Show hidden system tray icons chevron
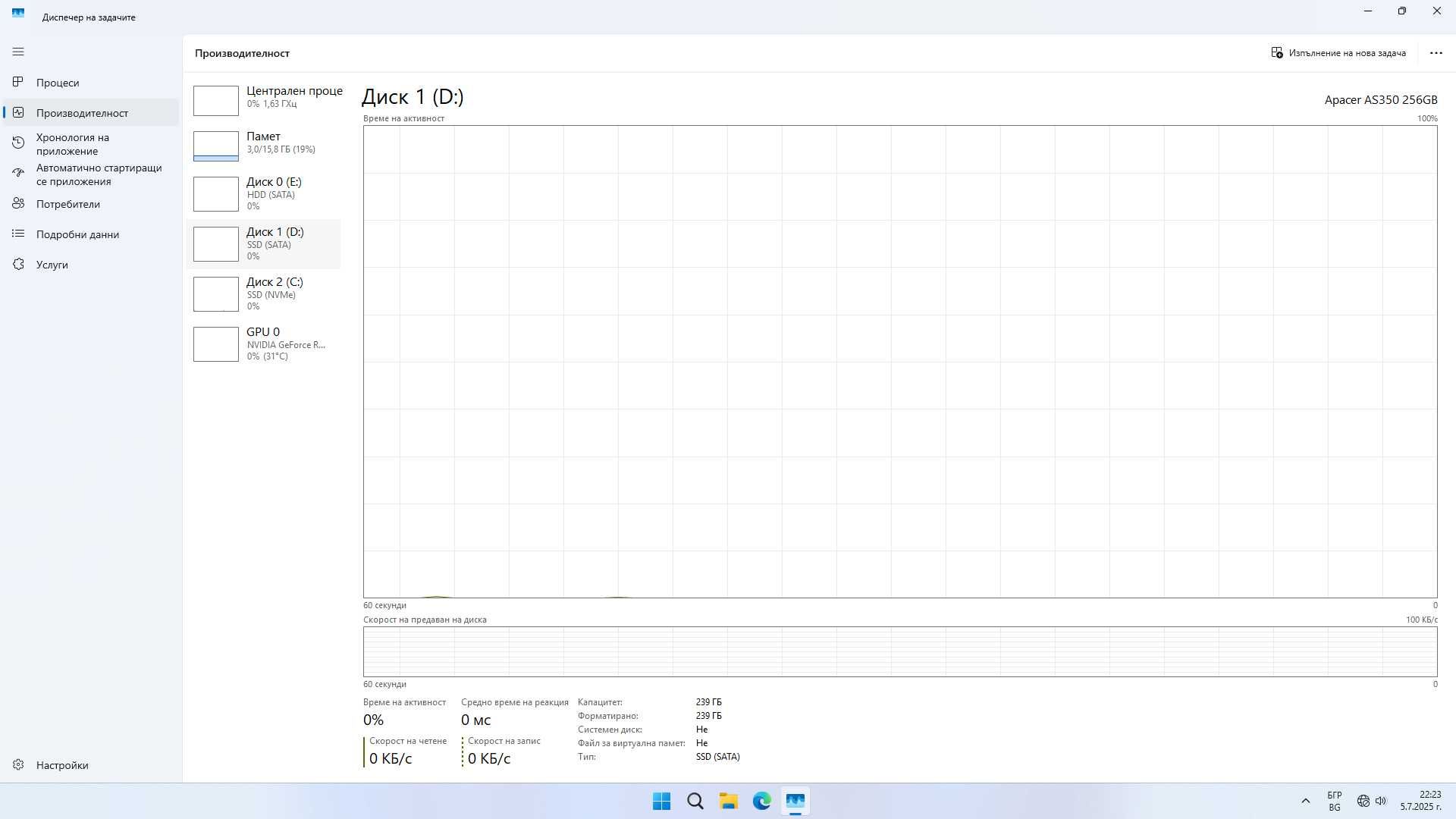Image resolution: width=1456 pixels, height=819 pixels. tap(1305, 801)
